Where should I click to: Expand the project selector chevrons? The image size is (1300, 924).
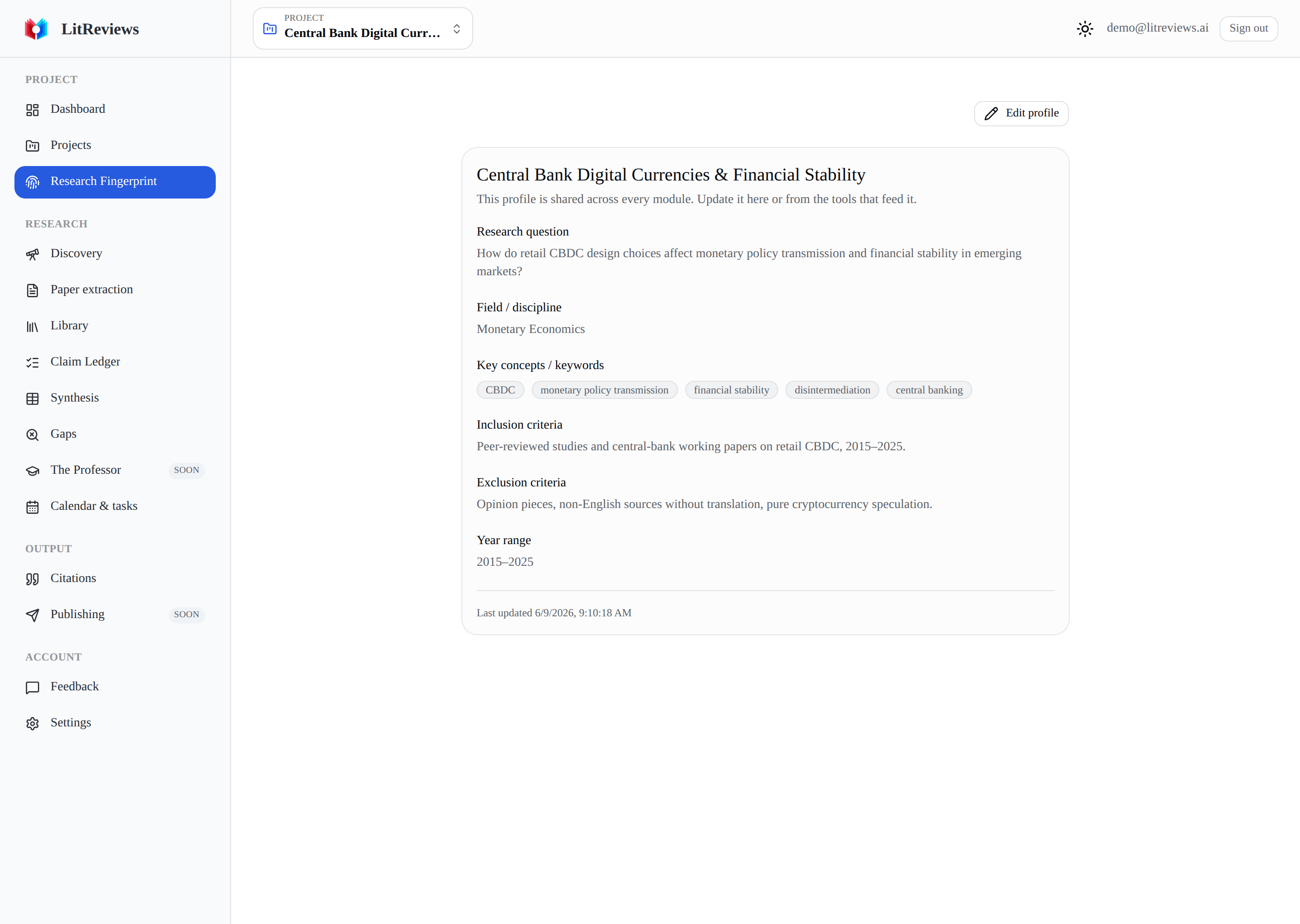[456, 28]
